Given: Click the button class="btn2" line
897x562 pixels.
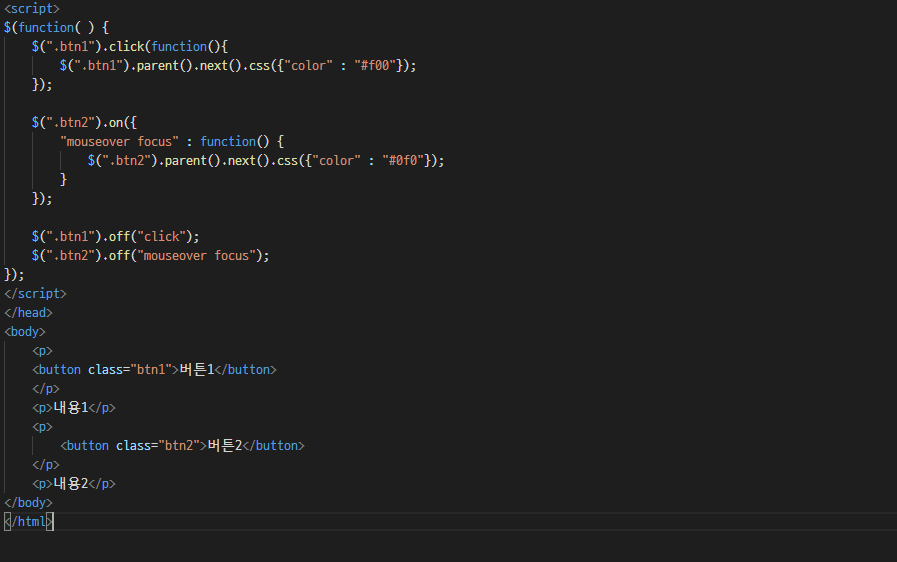Looking at the screenshot, I should (x=182, y=446).
